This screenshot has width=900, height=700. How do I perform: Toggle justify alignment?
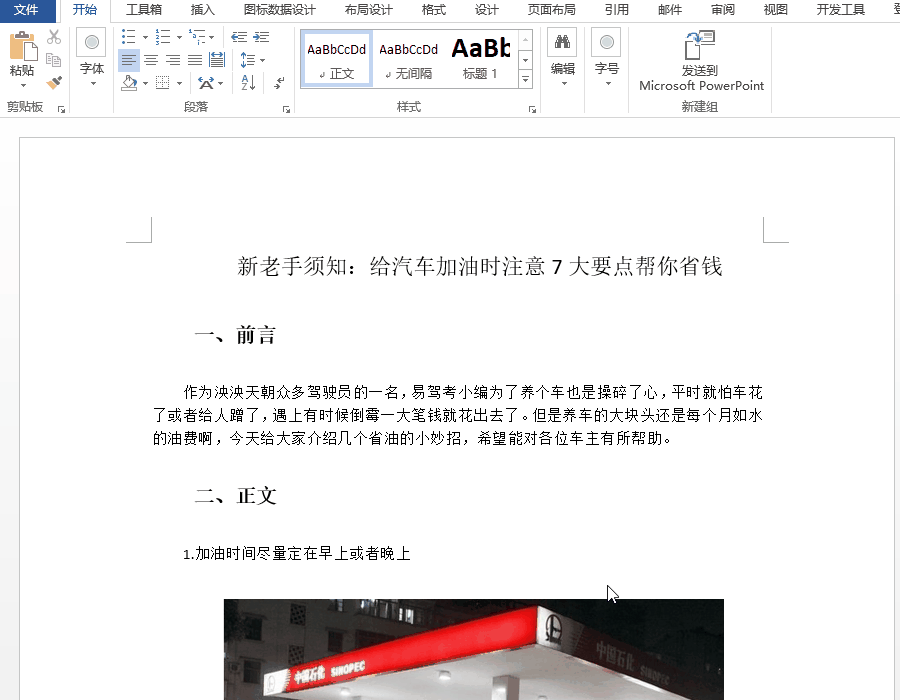[x=193, y=60]
